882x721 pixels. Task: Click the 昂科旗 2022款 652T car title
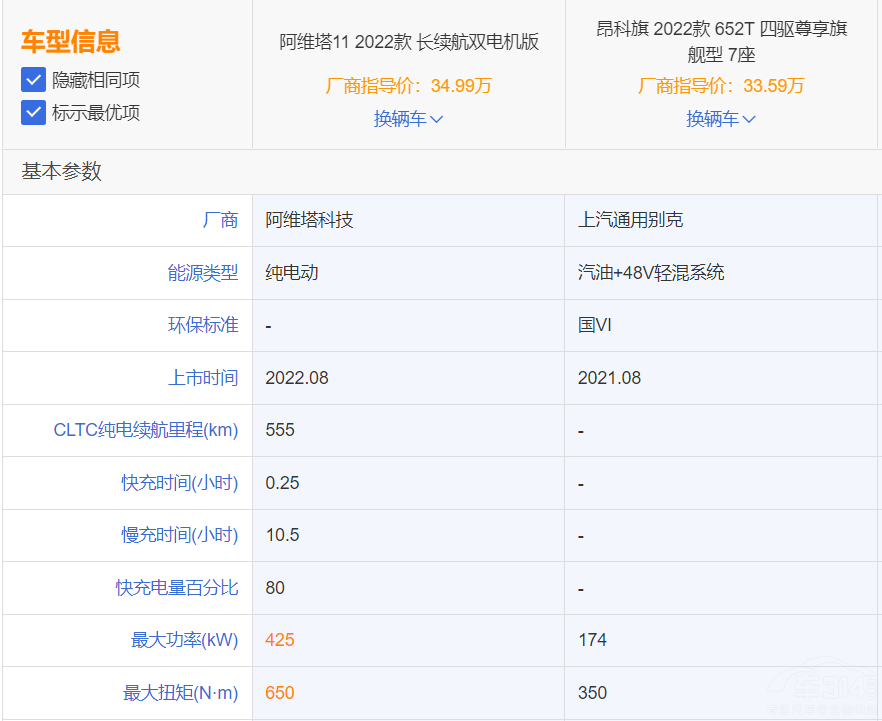click(721, 41)
